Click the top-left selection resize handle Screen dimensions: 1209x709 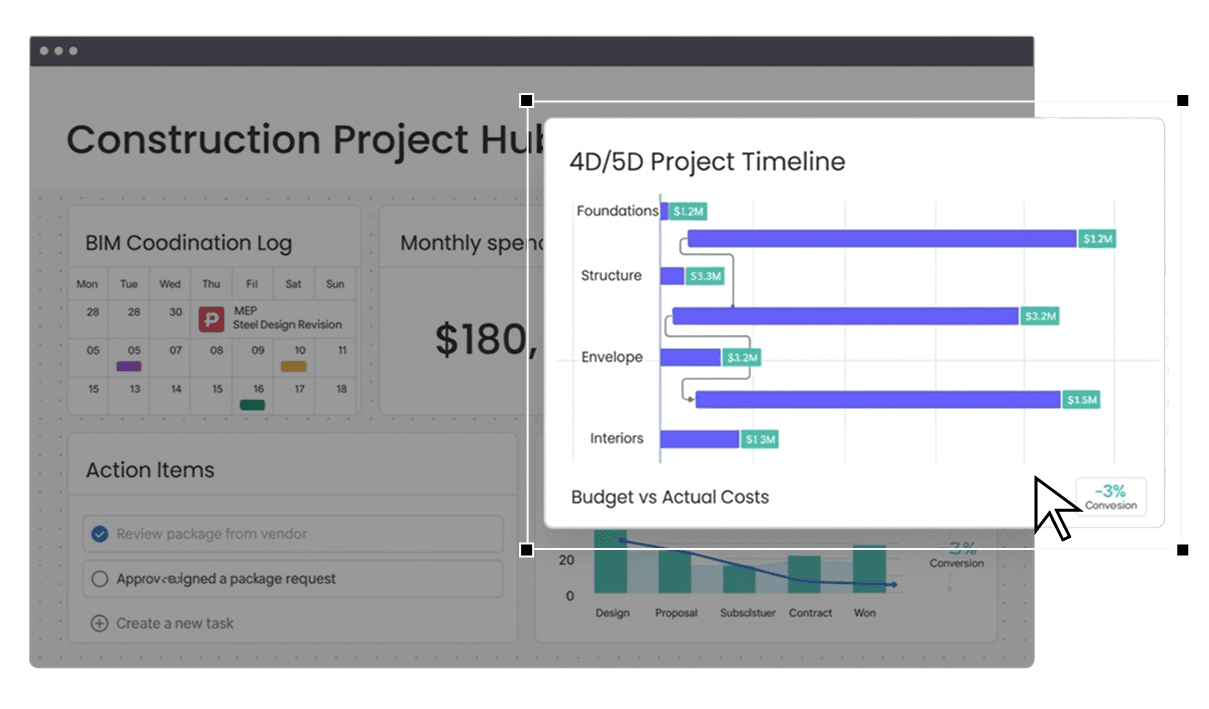tap(527, 101)
